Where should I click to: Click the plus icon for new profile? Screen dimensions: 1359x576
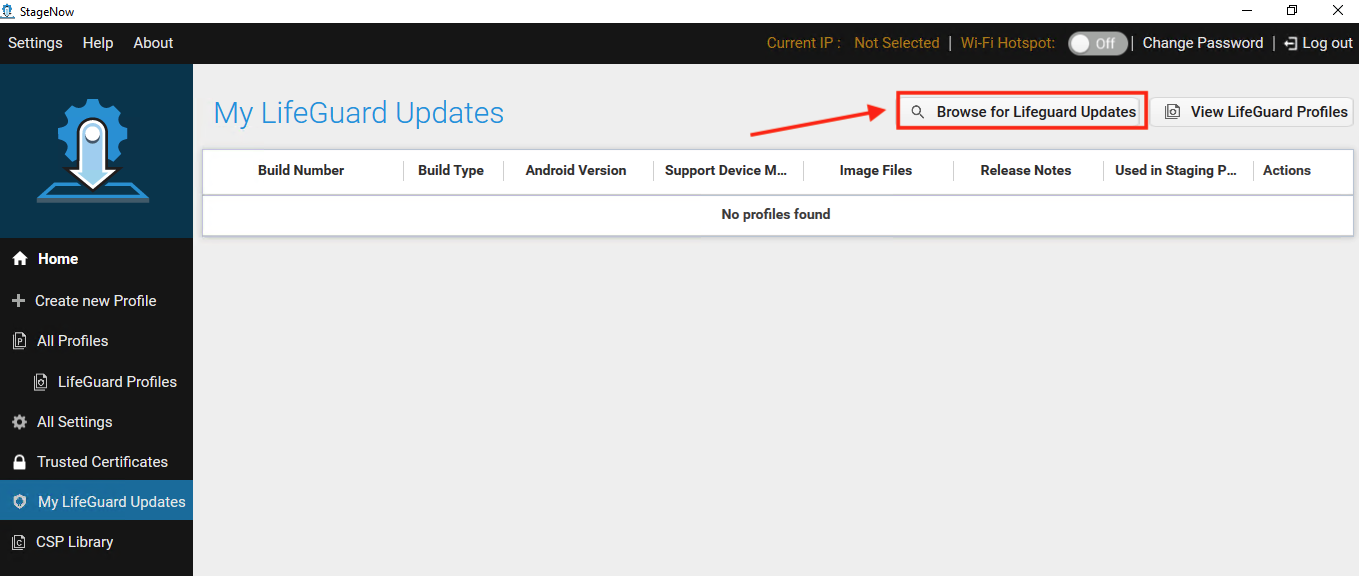(18, 301)
